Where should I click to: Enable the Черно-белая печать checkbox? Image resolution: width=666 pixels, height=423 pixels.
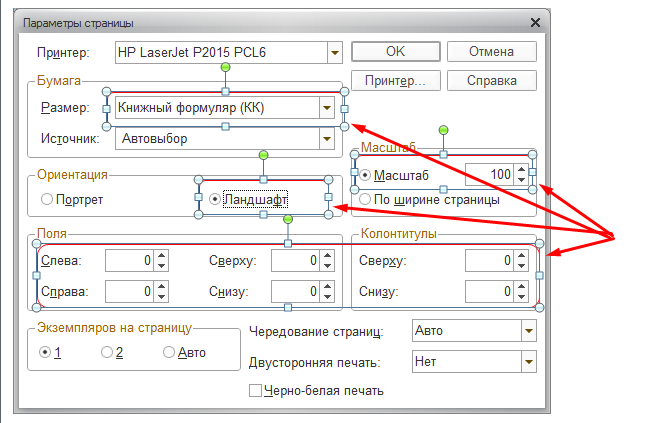255,390
